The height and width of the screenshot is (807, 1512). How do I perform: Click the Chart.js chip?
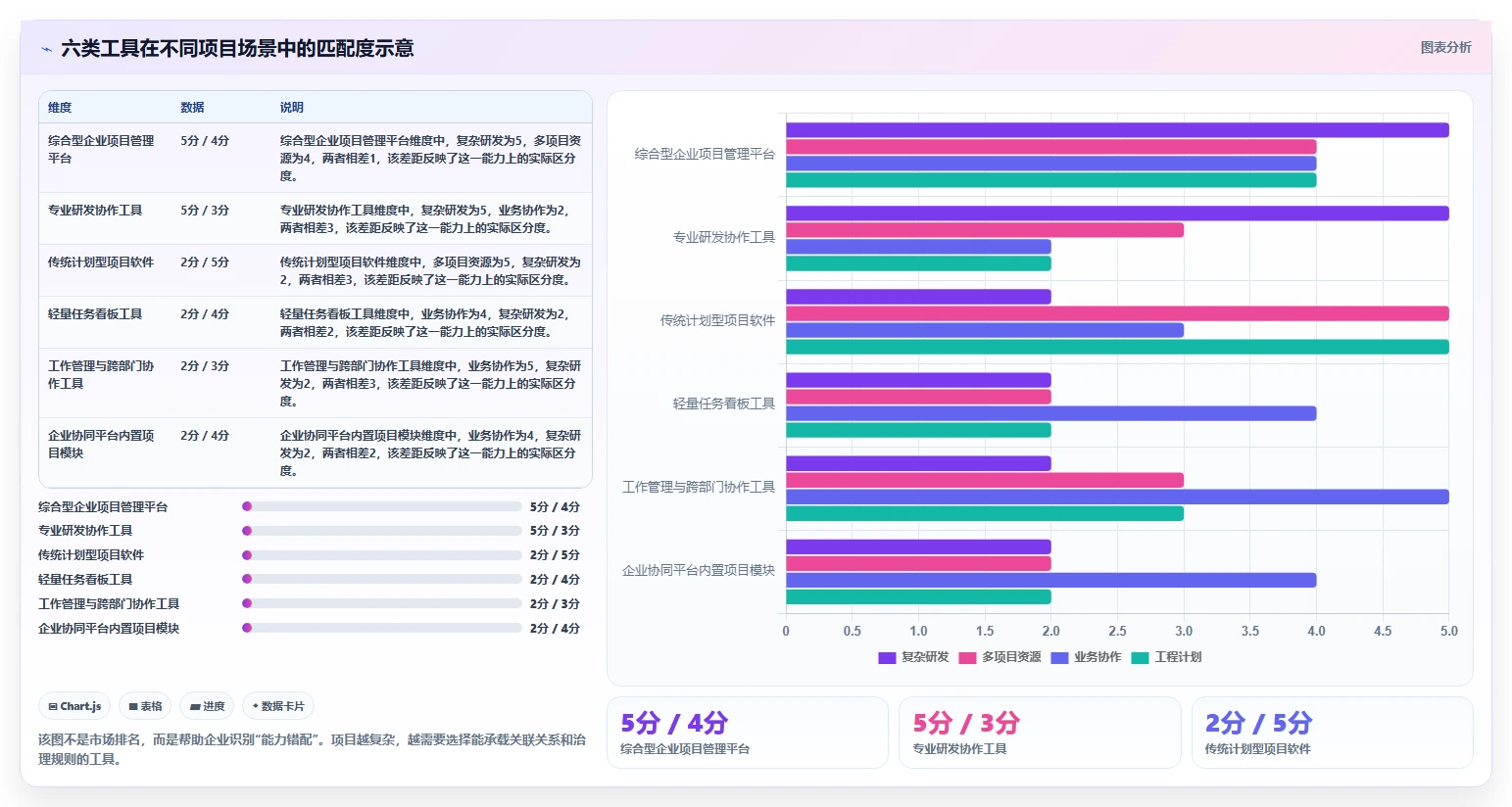(75, 706)
